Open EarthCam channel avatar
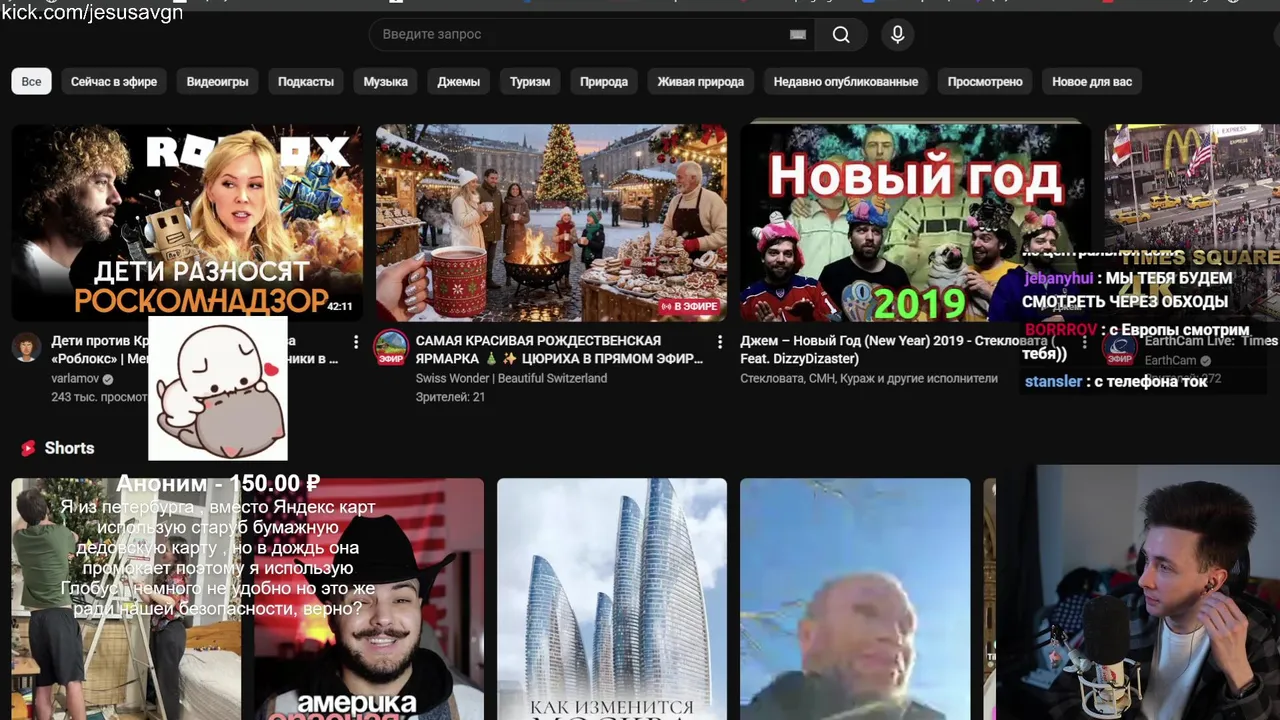The height and width of the screenshot is (720, 1280). (x=1119, y=348)
